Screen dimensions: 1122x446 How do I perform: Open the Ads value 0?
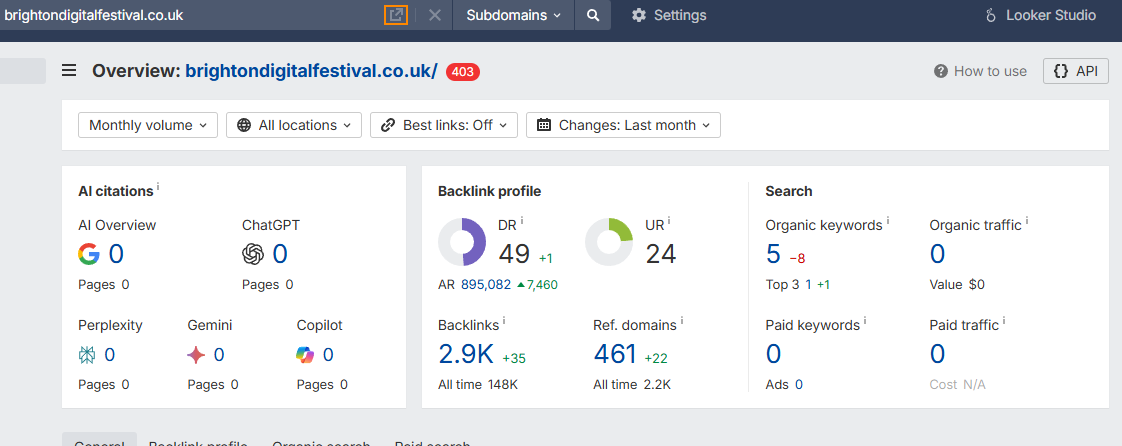799,385
